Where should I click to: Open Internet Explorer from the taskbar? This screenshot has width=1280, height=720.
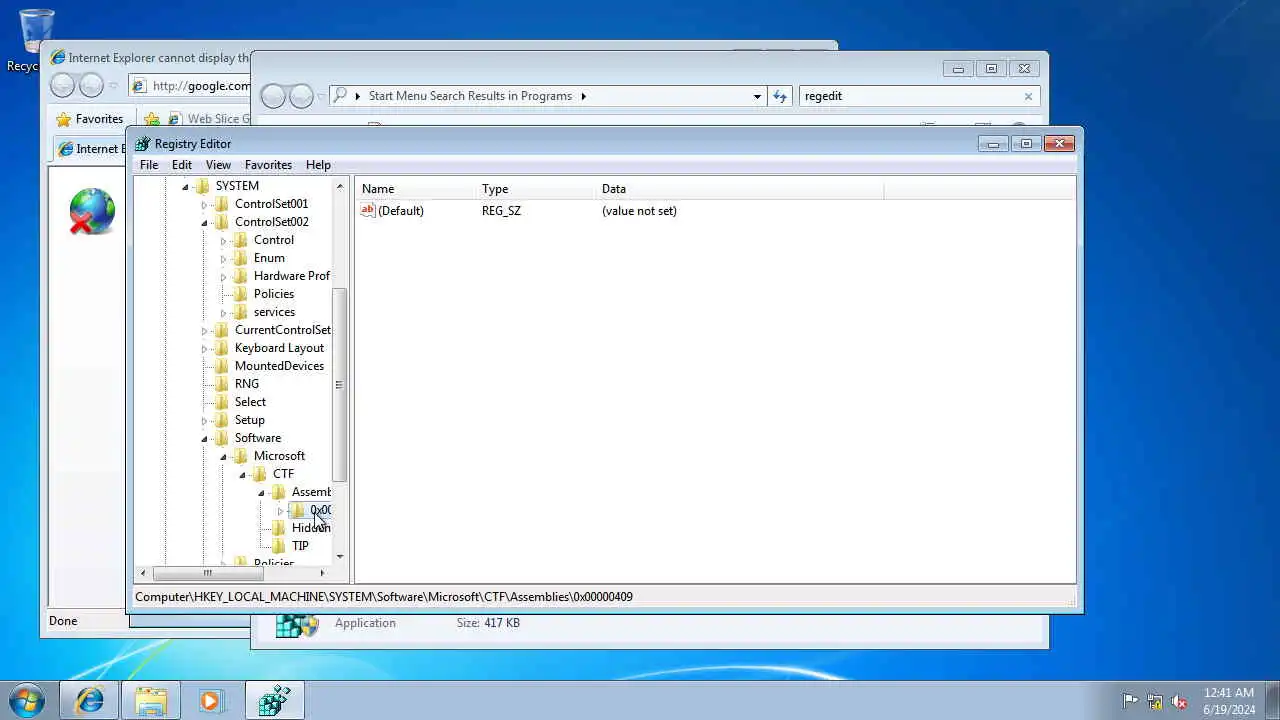click(89, 701)
